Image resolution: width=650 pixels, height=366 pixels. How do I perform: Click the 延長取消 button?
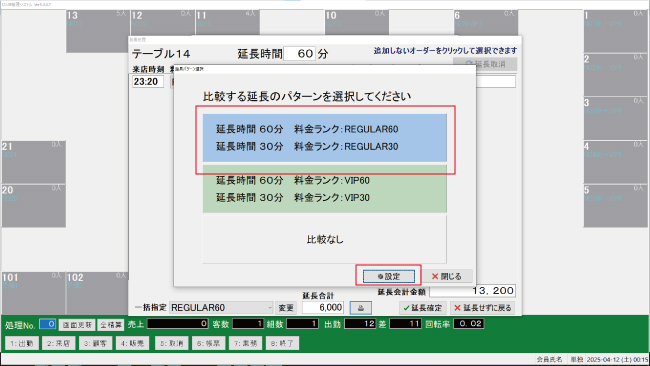[x=485, y=64]
